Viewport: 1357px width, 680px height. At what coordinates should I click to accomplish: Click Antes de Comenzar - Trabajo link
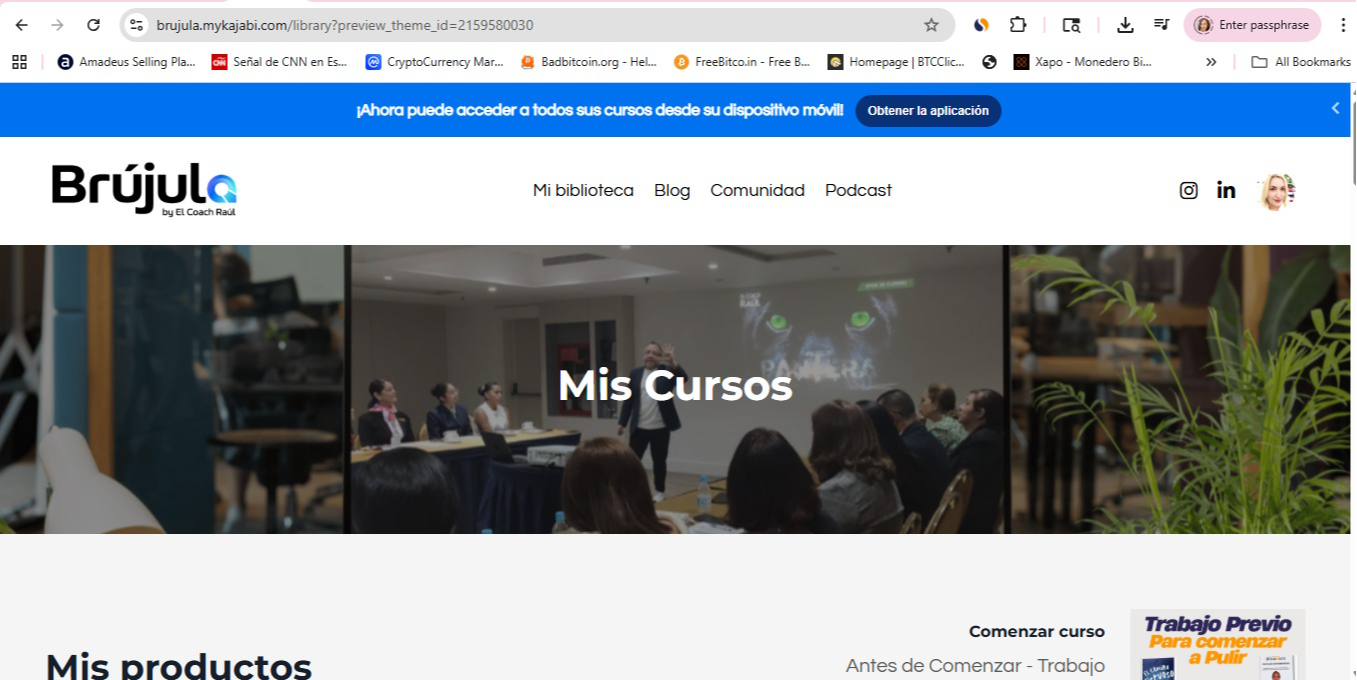975,666
